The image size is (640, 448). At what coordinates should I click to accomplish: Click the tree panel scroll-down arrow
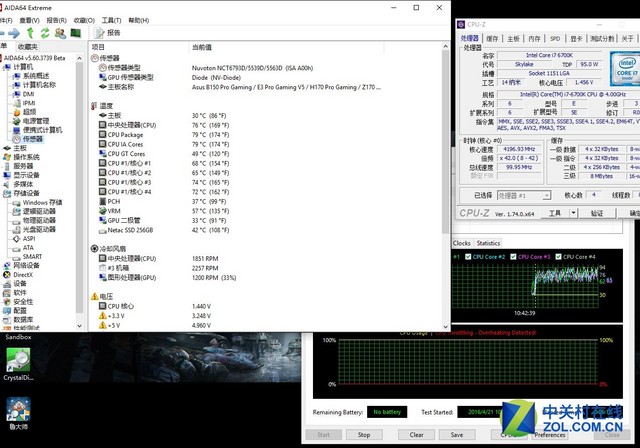[80, 326]
